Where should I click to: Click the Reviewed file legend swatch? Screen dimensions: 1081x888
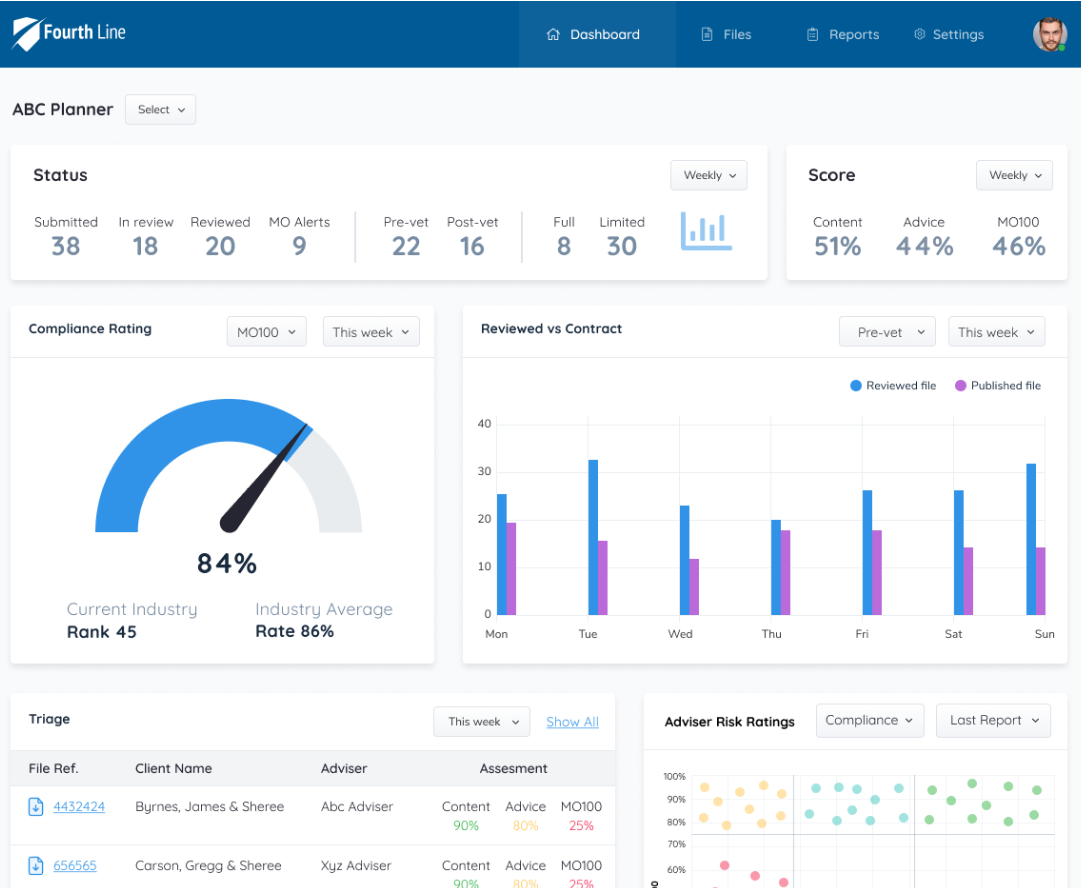pos(856,386)
